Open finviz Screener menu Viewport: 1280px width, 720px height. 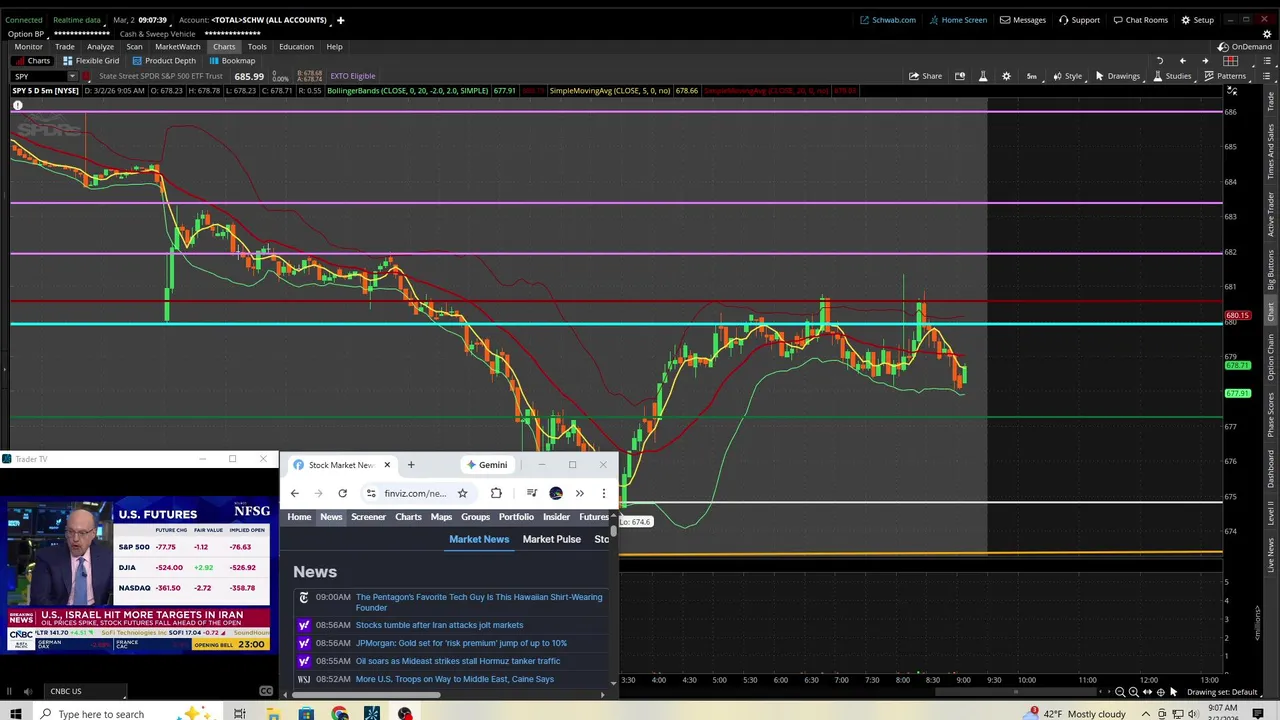368,517
